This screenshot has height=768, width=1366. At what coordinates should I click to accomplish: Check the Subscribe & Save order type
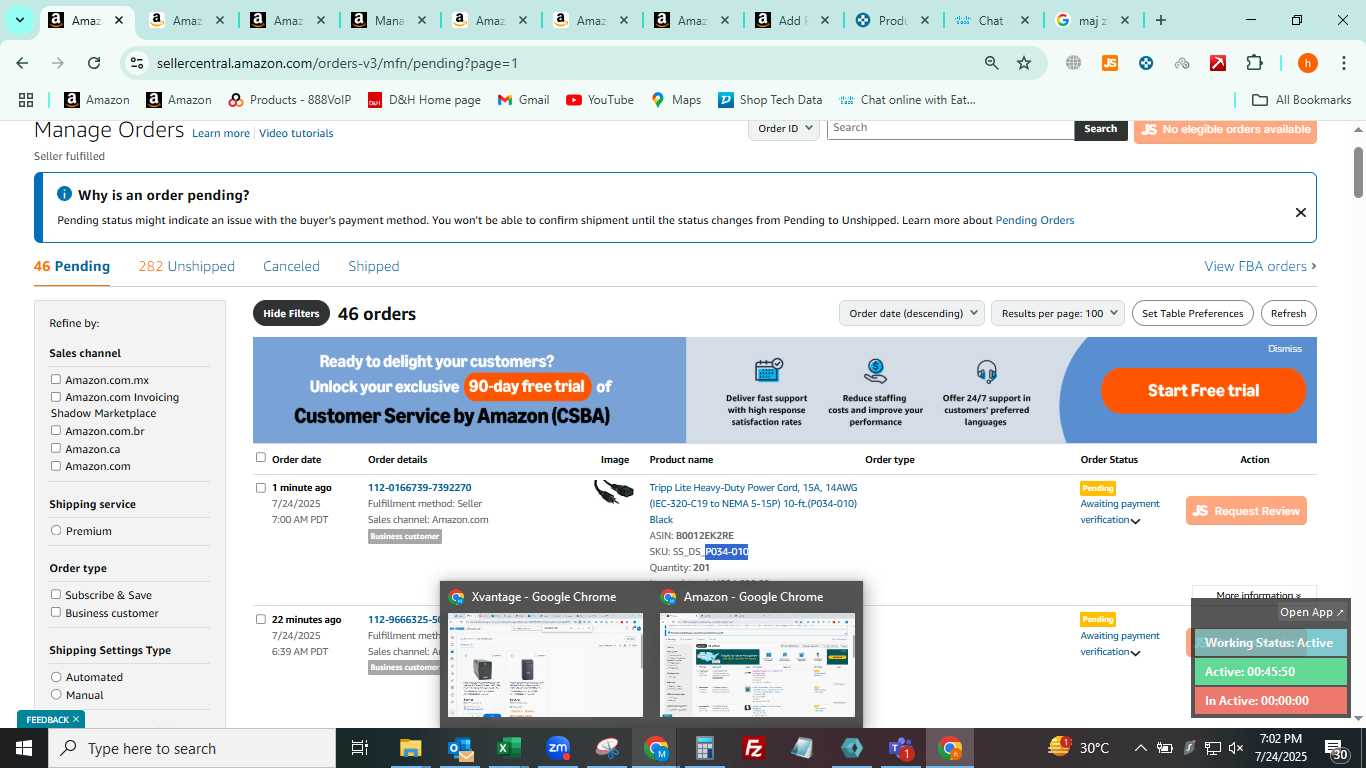pos(56,594)
